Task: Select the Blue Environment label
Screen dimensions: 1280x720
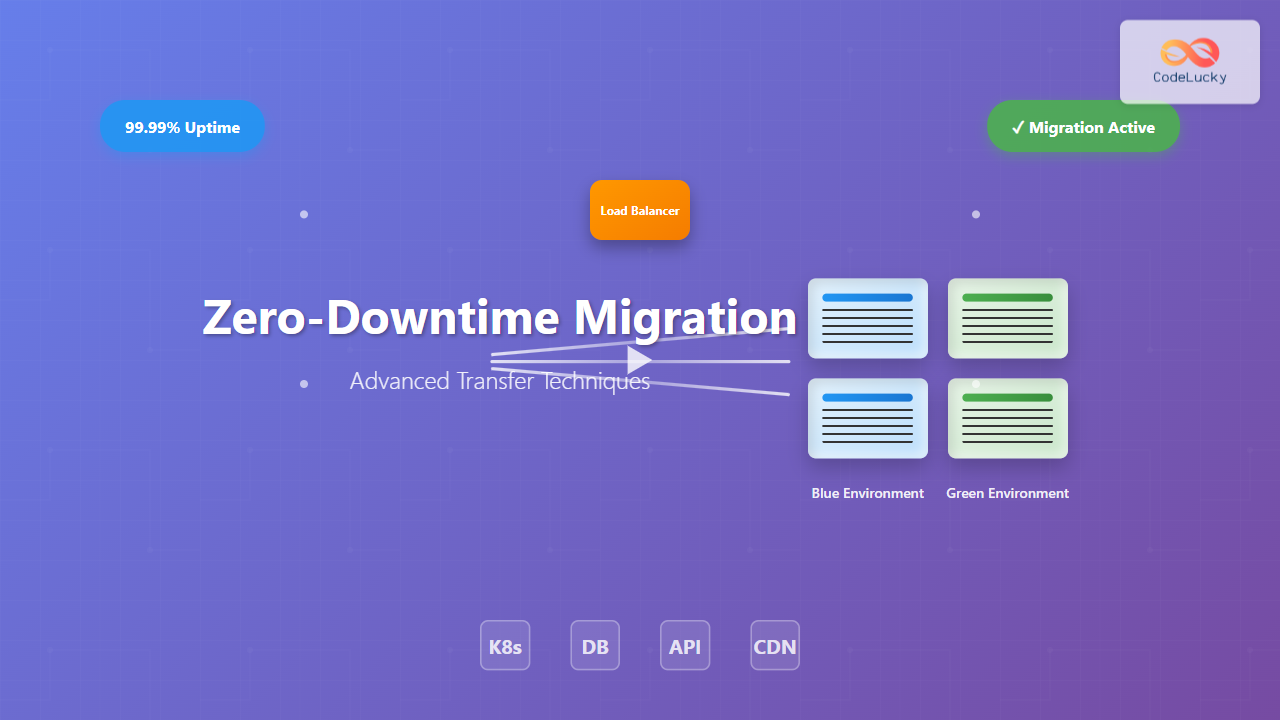Action: pyautogui.click(x=868, y=493)
